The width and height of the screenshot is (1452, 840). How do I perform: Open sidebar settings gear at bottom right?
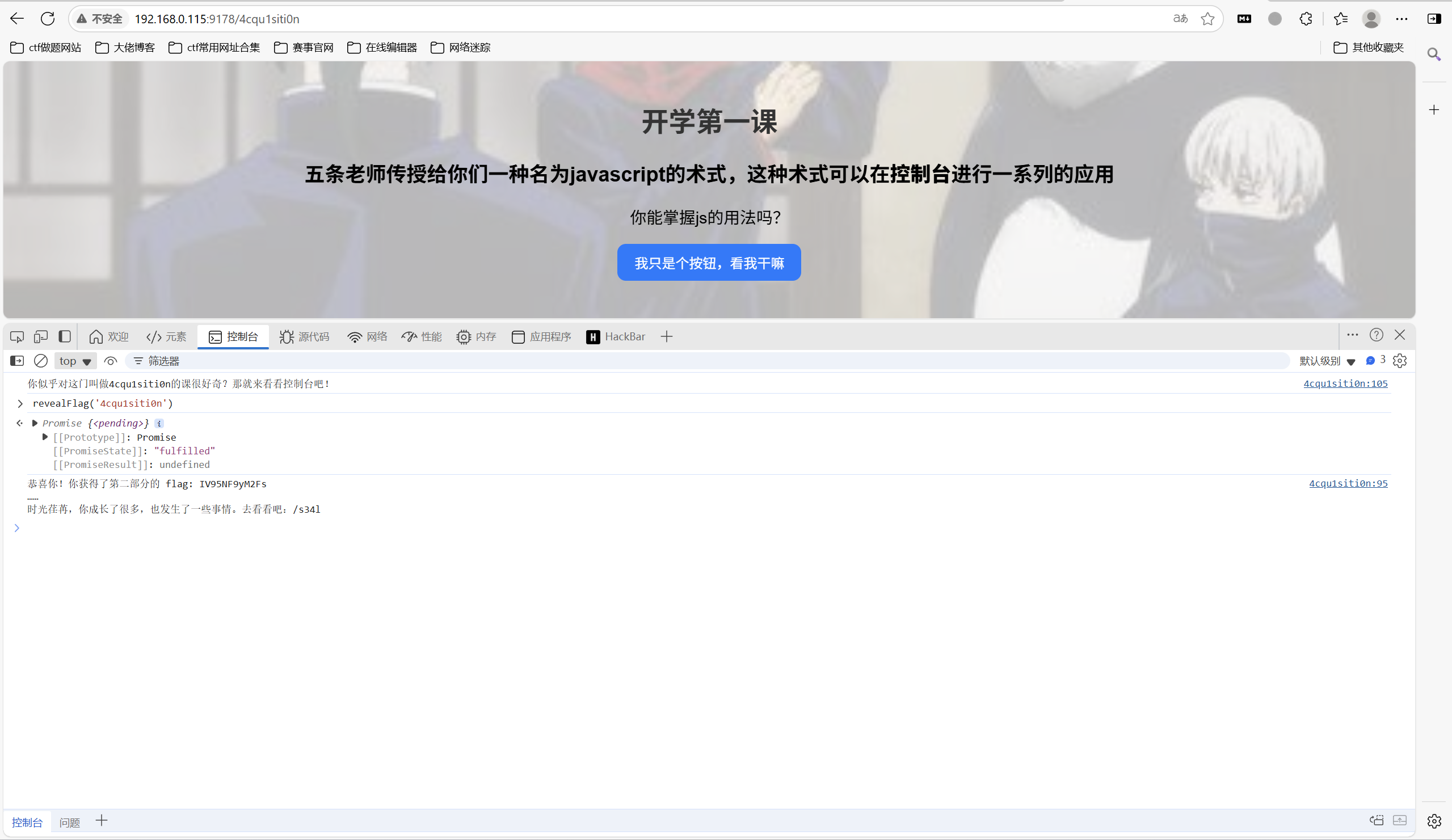1434,821
